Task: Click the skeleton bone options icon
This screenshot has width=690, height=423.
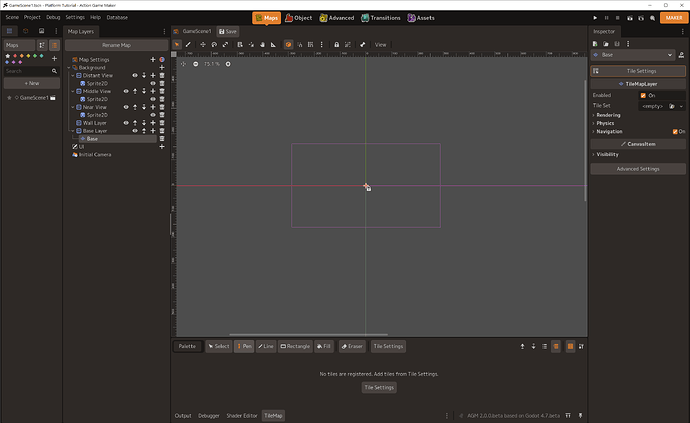Action: (x=363, y=44)
